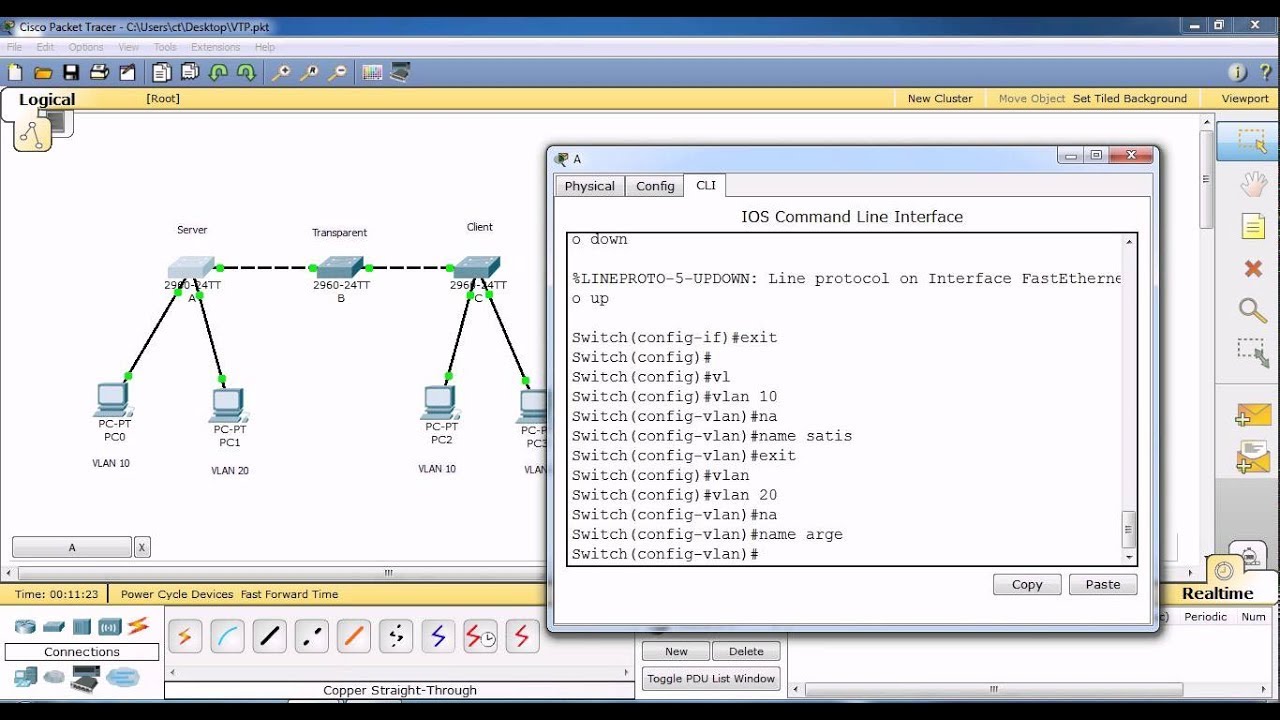Screen dimensions: 1280x720
Task: Open the Options menu
Action: click(x=86, y=47)
